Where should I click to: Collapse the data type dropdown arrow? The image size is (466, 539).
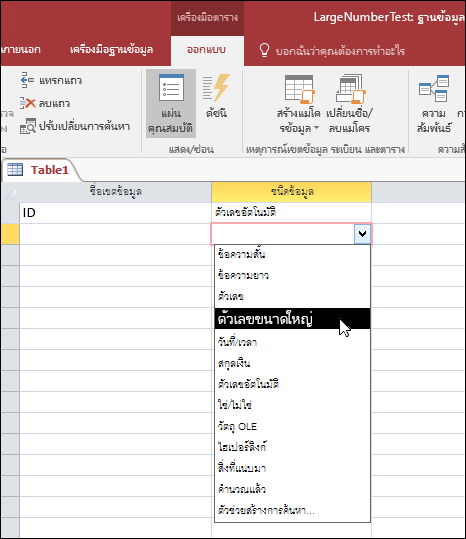[x=362, y=234]
